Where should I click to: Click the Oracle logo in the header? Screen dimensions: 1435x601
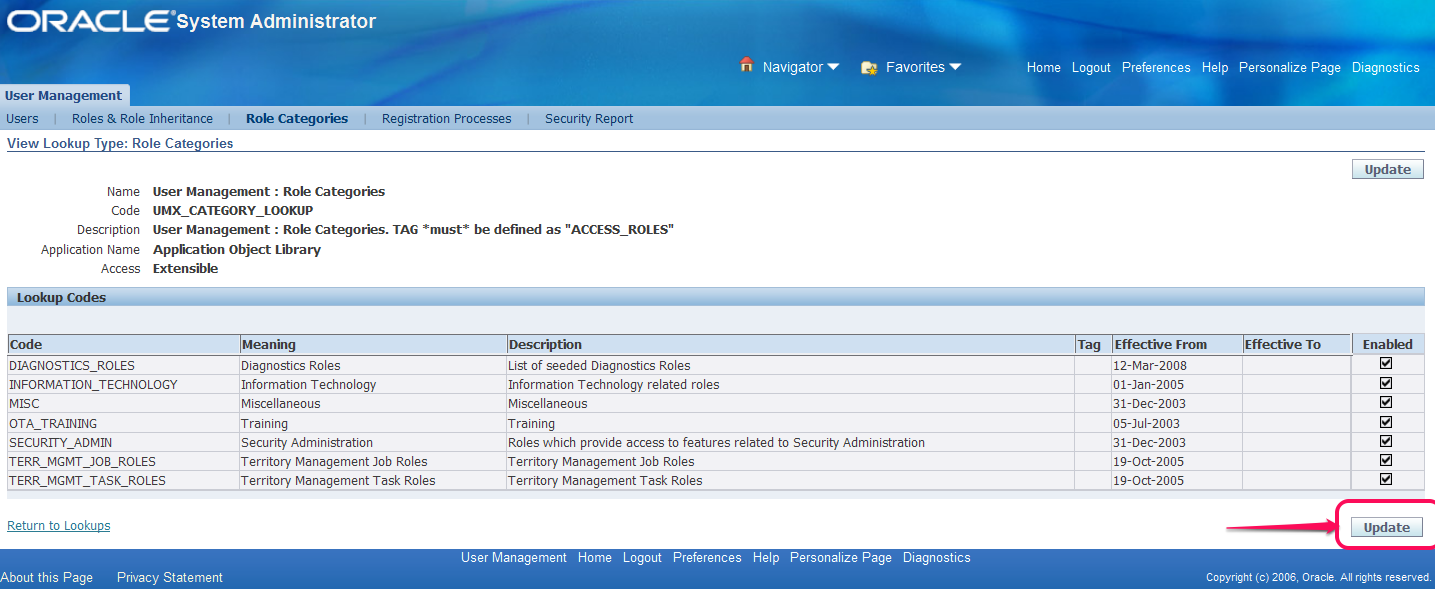pos(90,21)
